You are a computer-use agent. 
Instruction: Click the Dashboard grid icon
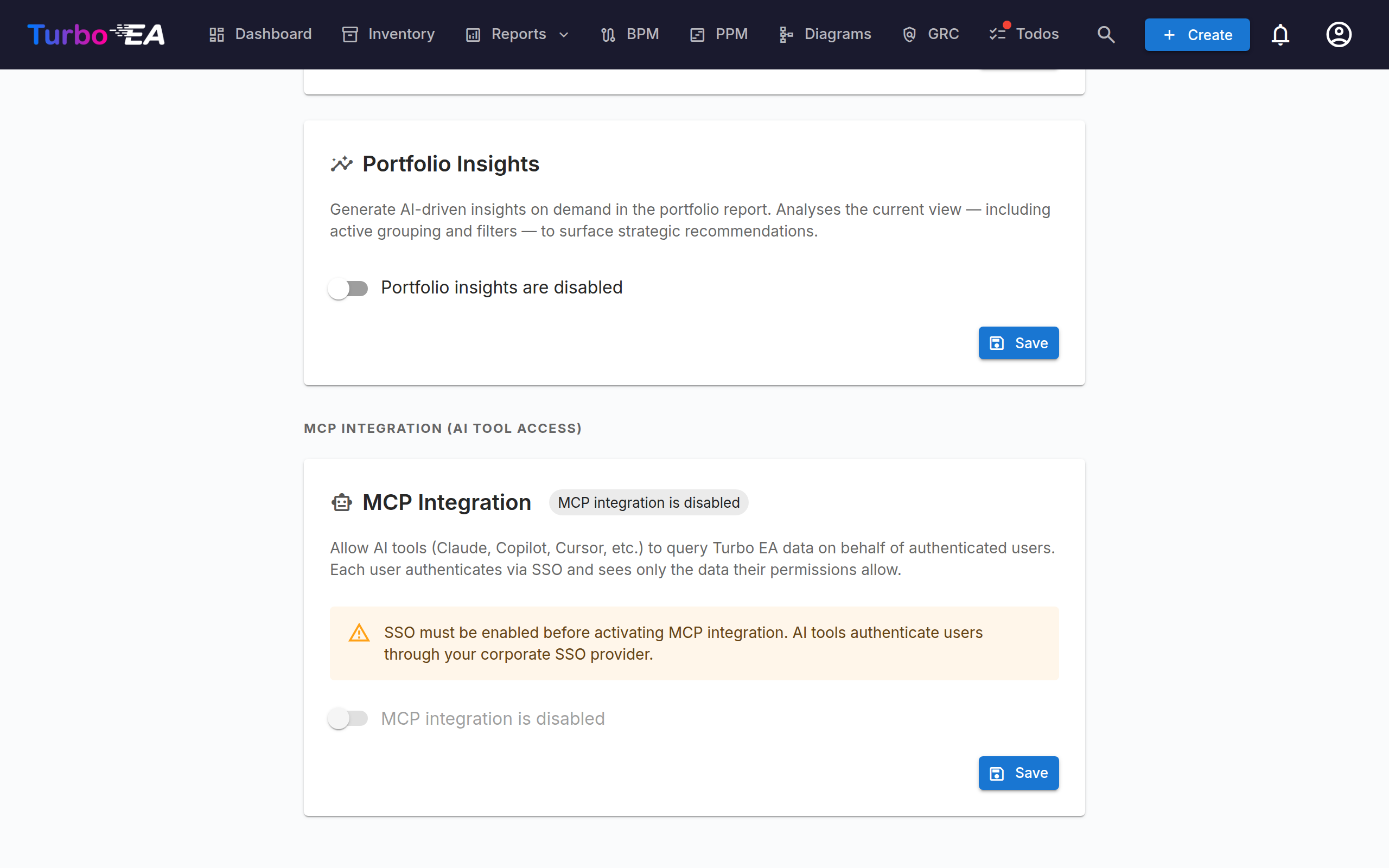216,34
